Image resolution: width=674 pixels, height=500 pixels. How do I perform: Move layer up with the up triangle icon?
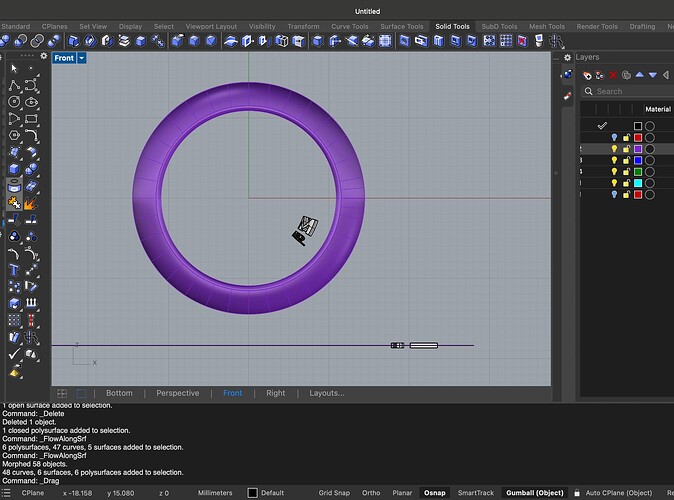(640, 75)
